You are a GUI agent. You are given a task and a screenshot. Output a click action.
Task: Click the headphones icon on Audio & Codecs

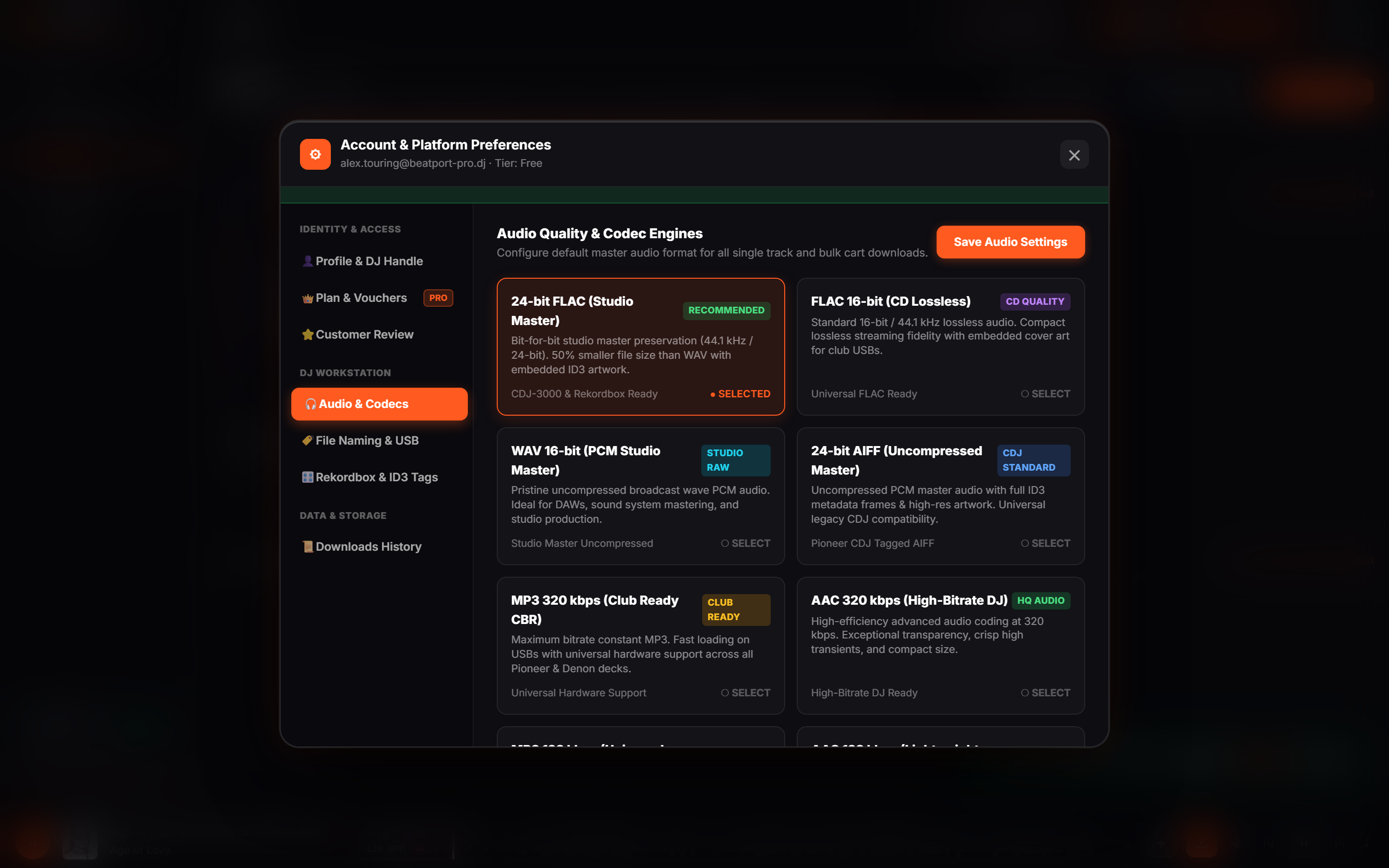point(311,404)
